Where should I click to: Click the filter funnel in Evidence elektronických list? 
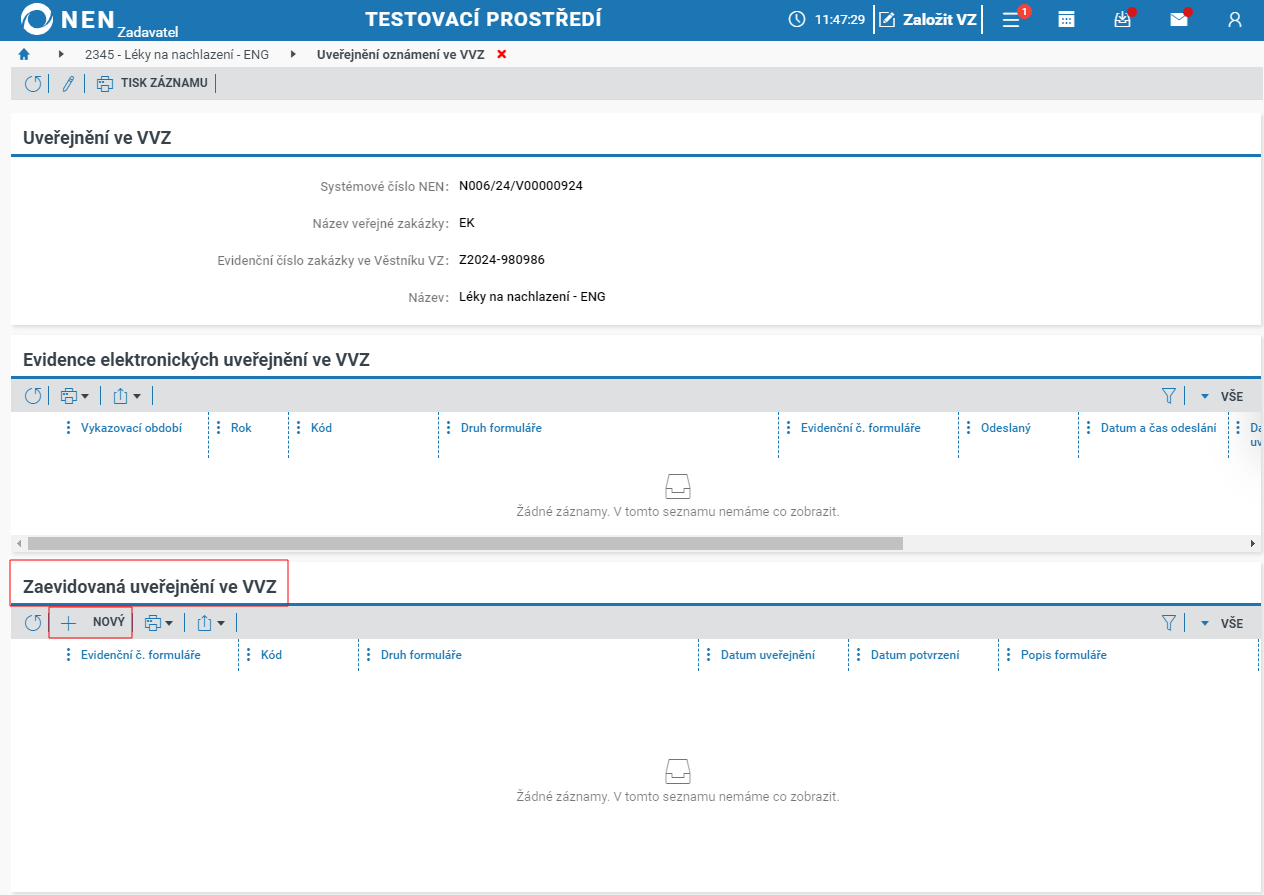(1169, 396)
